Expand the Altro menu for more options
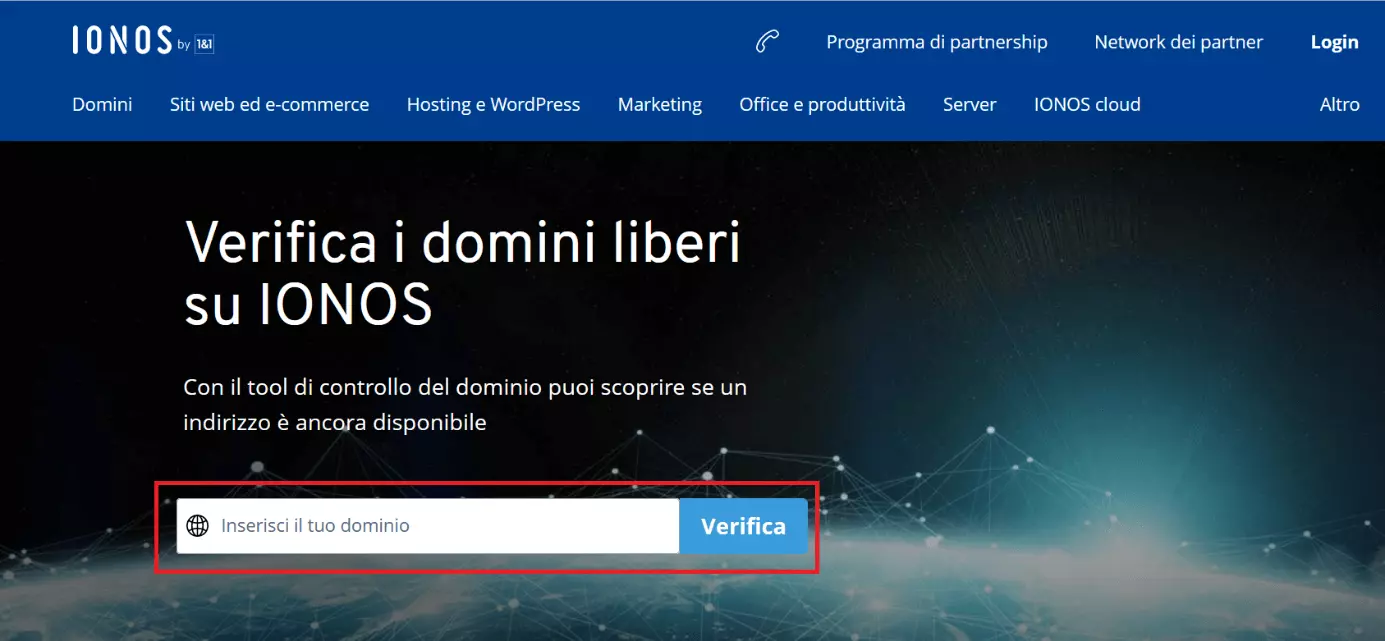 (x=1339, y=104)
